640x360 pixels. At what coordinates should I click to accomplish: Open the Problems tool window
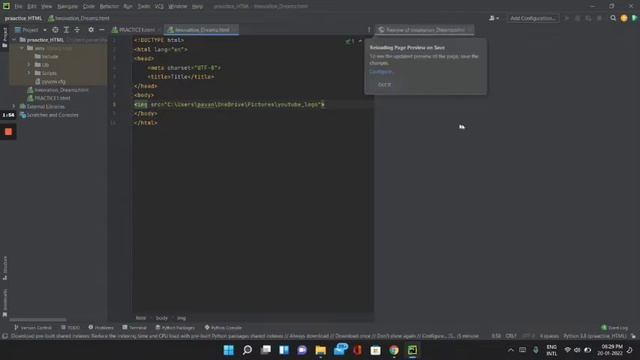(101, 327)
